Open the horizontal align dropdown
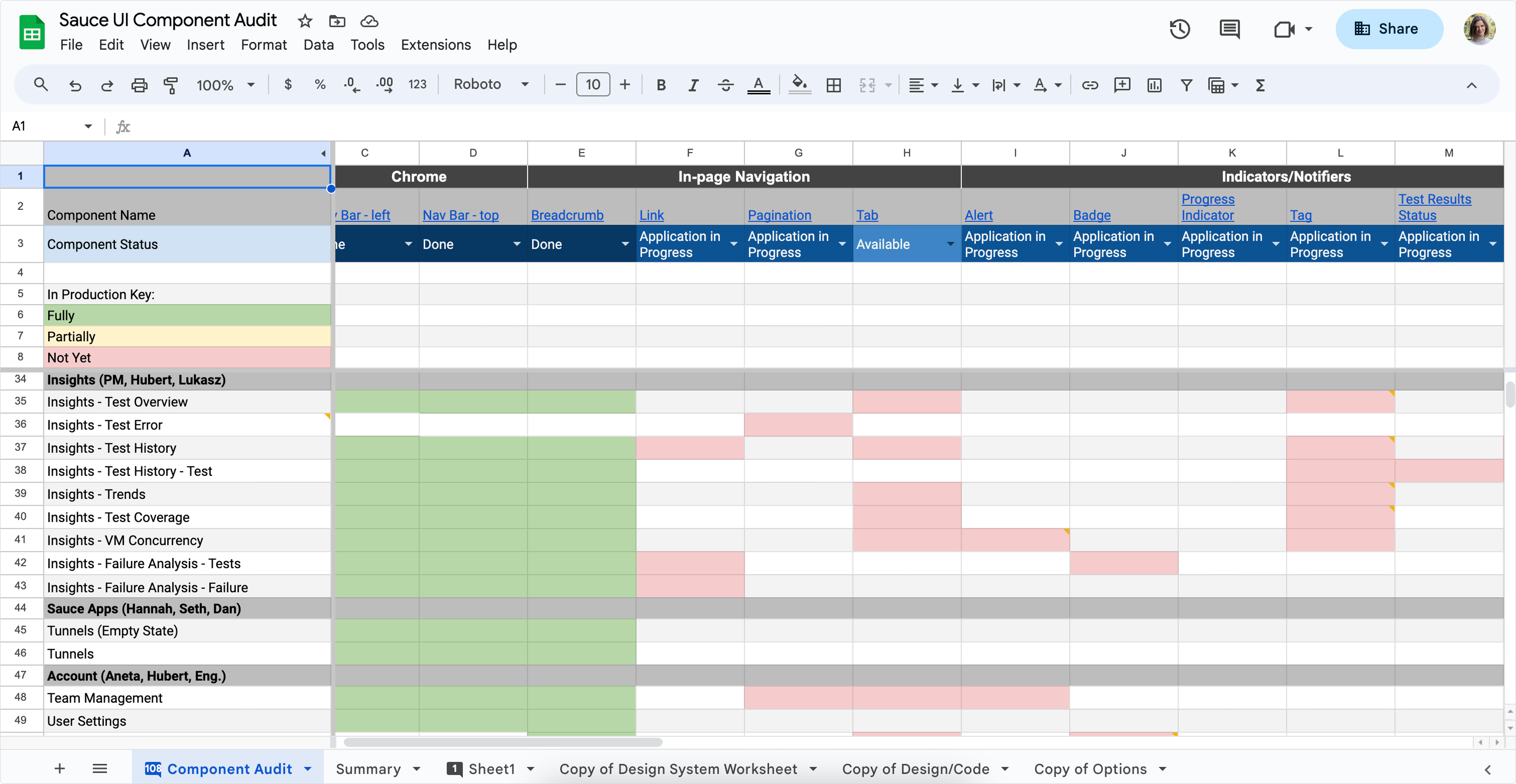1516x784 pixels. coord(922,85)
